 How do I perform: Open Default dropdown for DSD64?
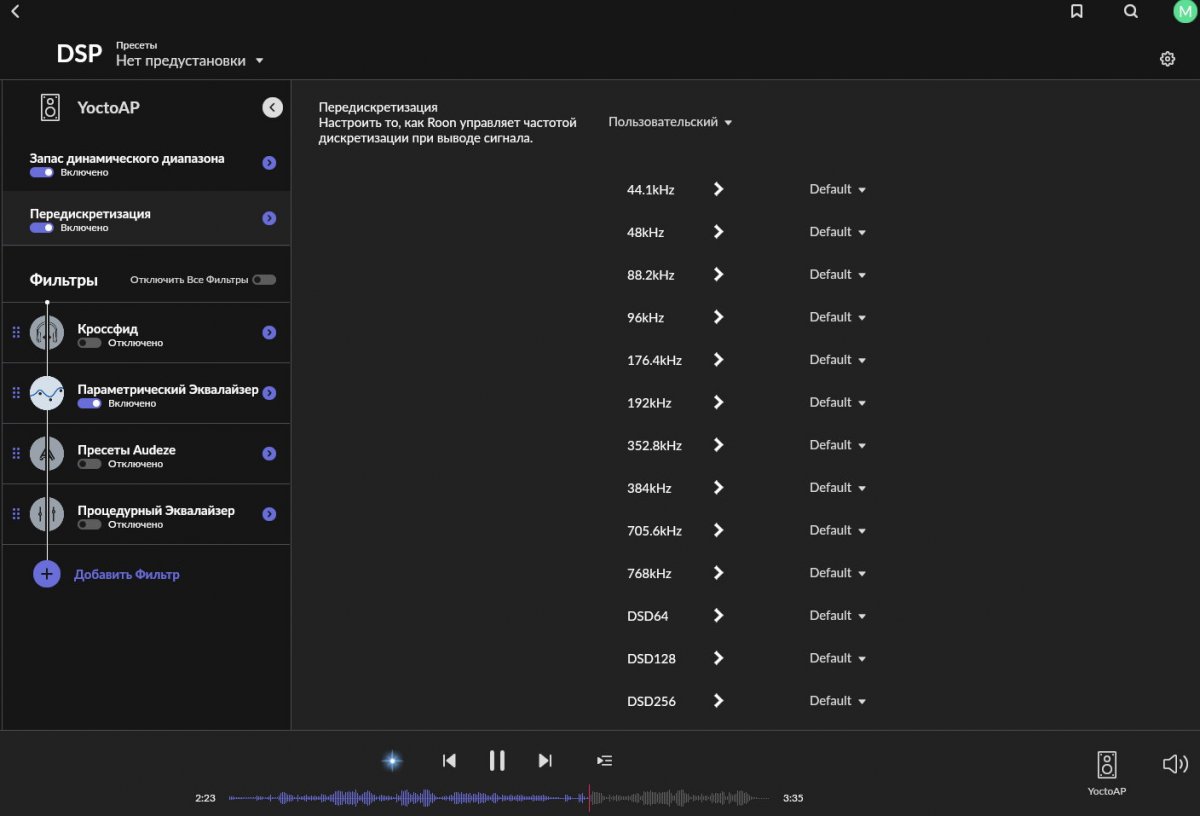837,615
